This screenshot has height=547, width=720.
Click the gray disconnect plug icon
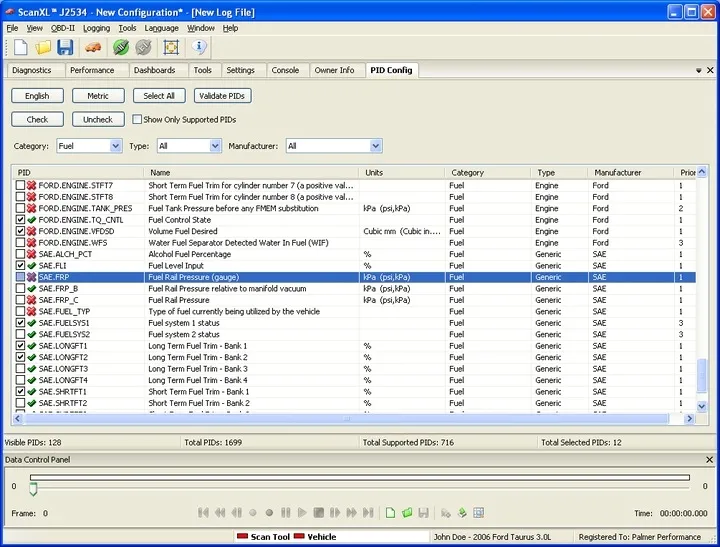tap(143, 47)
